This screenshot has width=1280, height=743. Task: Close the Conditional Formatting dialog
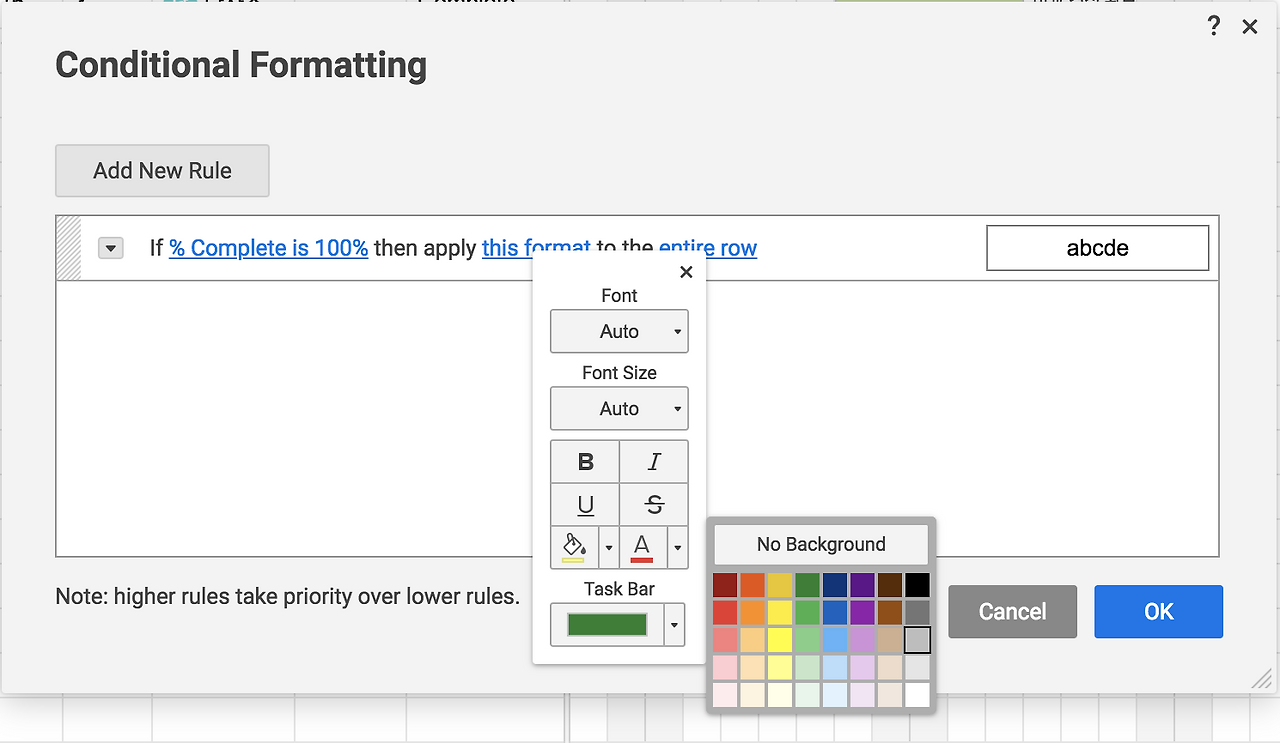[x=1250, y=27]
